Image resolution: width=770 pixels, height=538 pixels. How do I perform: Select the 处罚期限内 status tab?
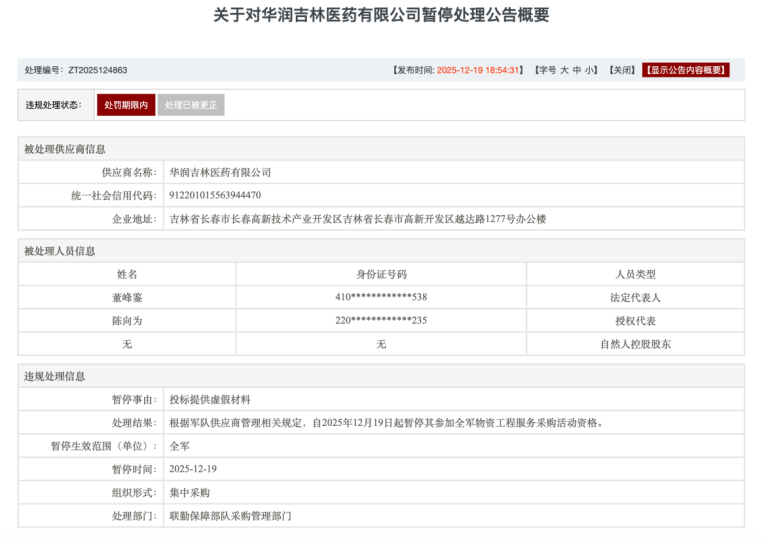point(126,105)
